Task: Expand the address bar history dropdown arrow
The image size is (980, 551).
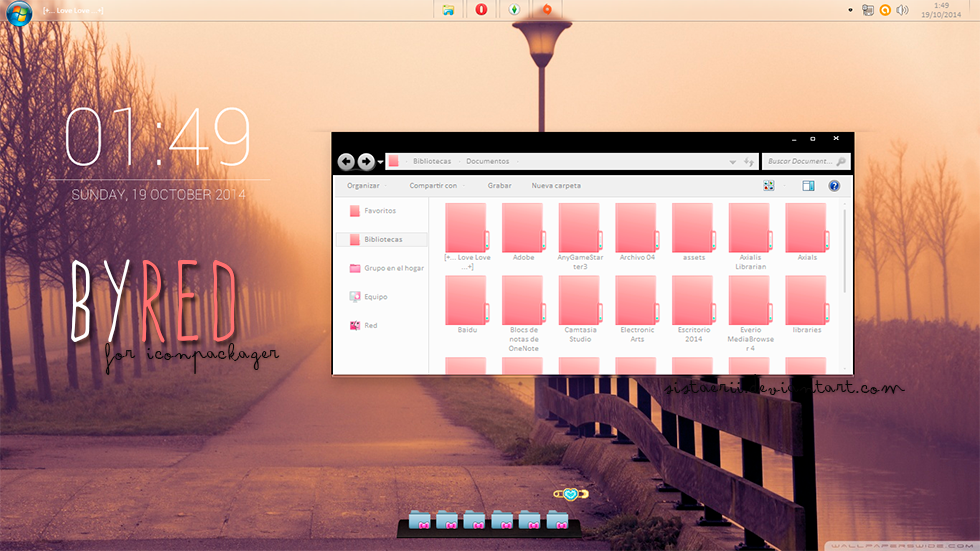Action: coord(732,162)
